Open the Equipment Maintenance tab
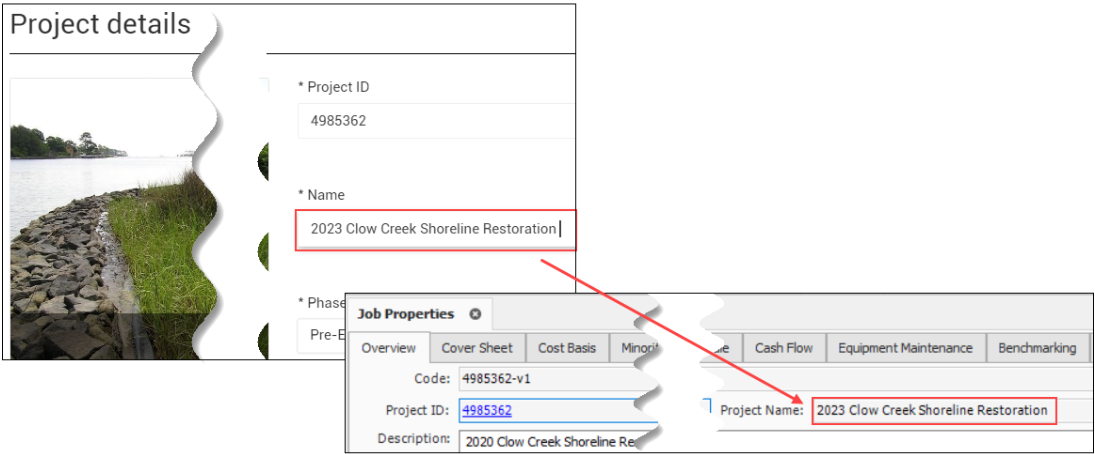The width and height of the screenshot is (1095, 454). click(905, 348)
